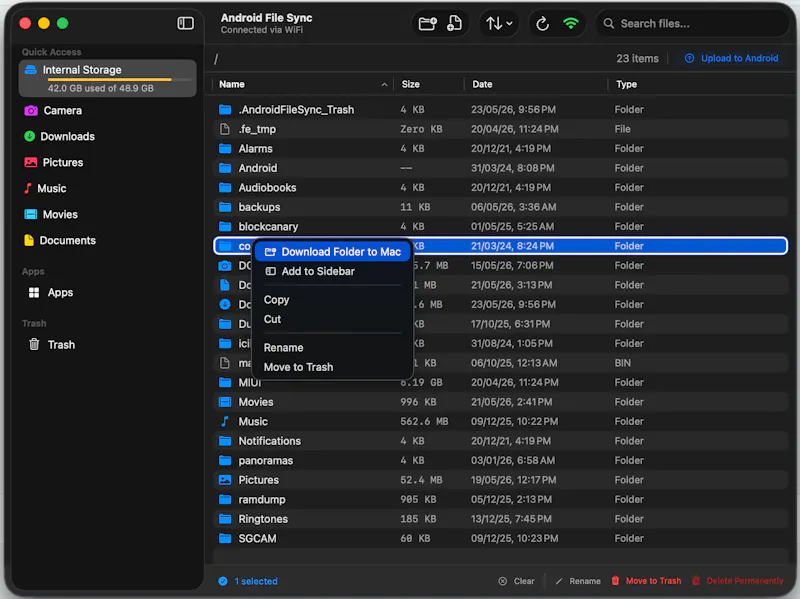Select the blockcanary folder
Viewport: 800px width, 599px height.
point(501,226)
